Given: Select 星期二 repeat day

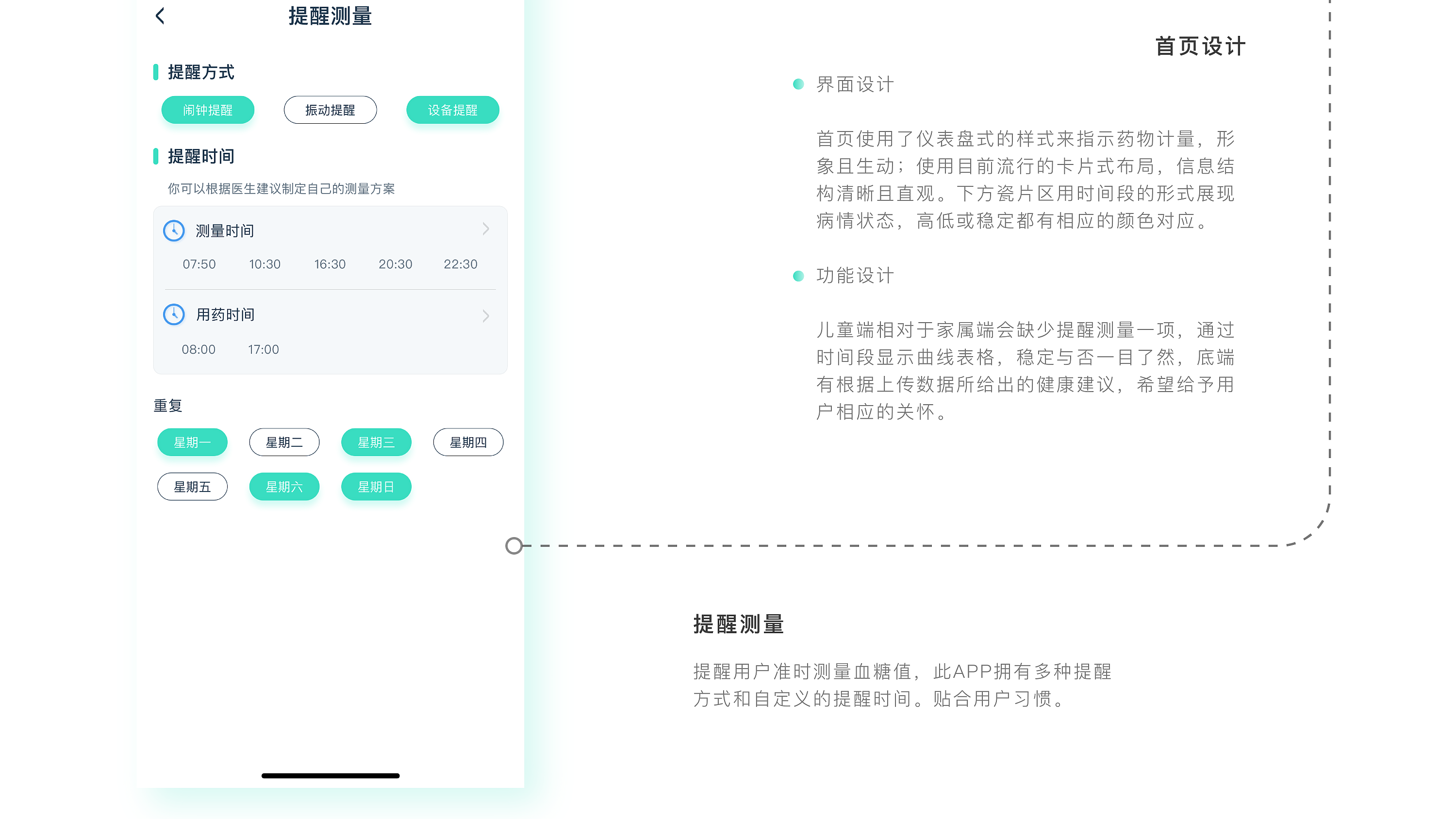Looking at the screenshot, I should pyautogui.click(x=284, y=442).
